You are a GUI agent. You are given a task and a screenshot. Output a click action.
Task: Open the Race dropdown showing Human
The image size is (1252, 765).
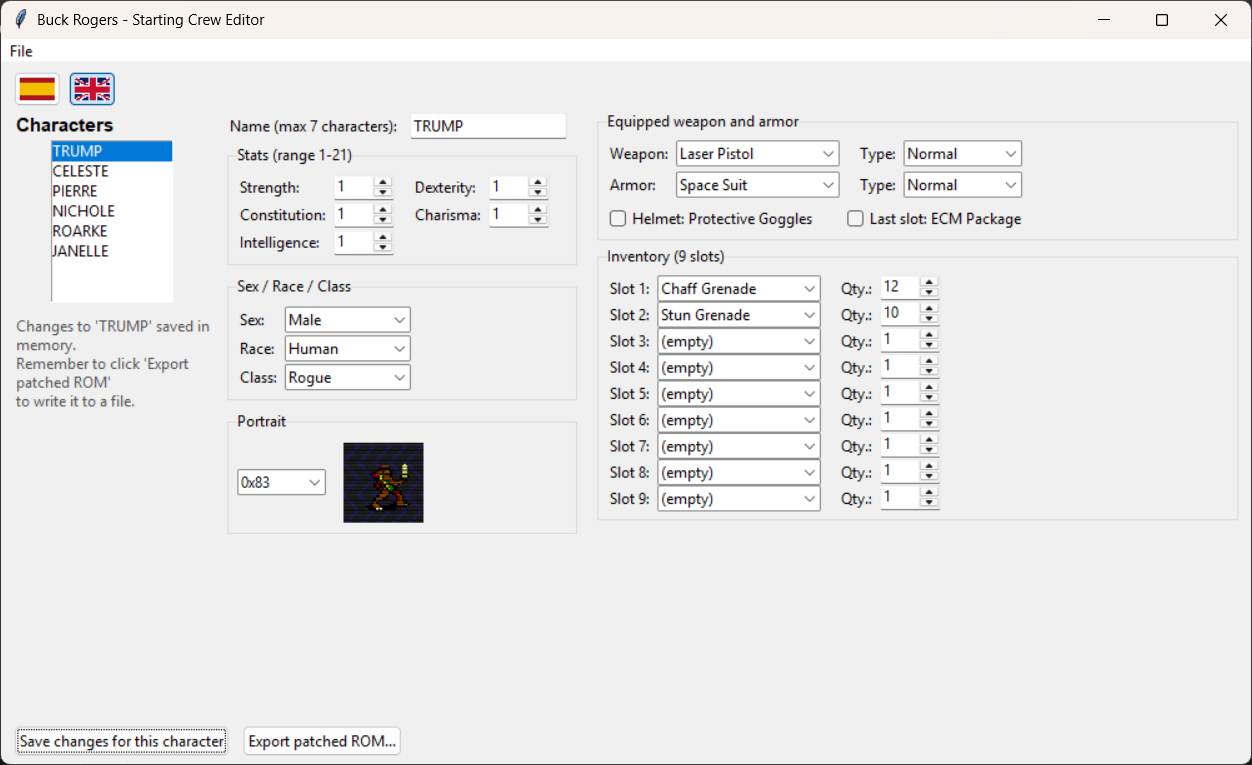coord(347,349)
